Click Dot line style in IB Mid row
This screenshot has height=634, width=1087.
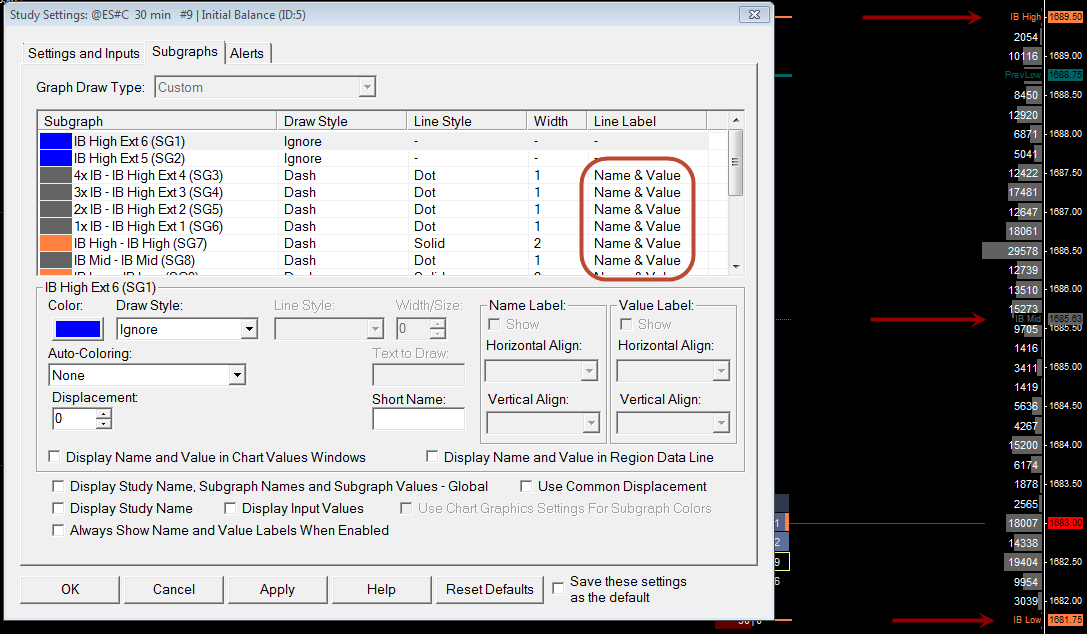click(425, 261)
